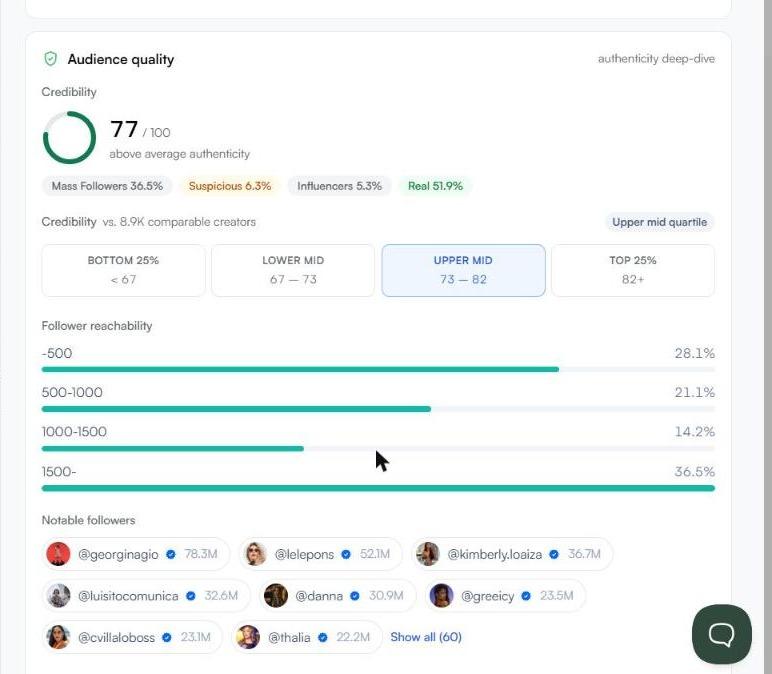Show all 60 notable followers
Screen dimensions: 772x674
426,637
